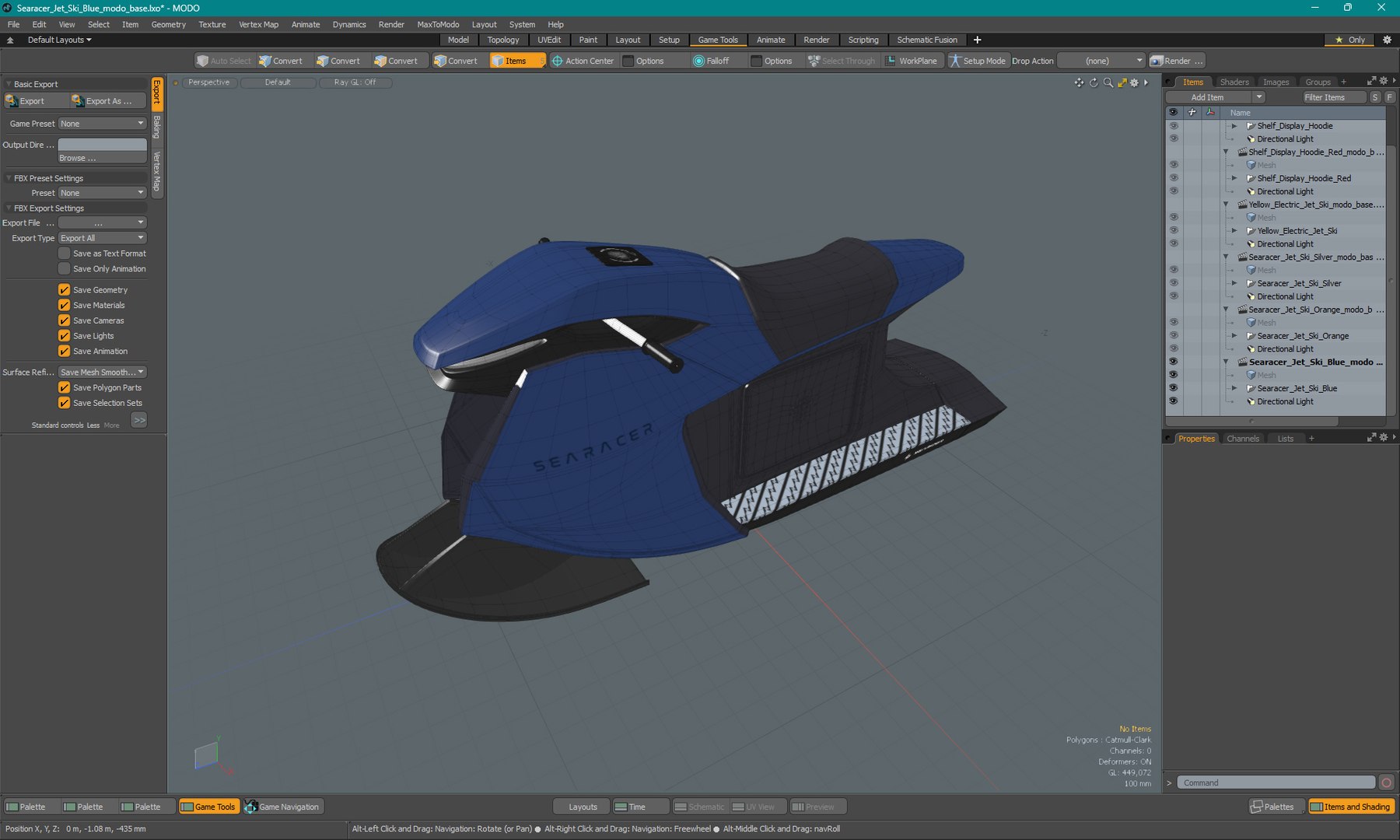This screenshot has width=1400, height=840.
Task: Open the Action Center icon
Action: point(557,61)
